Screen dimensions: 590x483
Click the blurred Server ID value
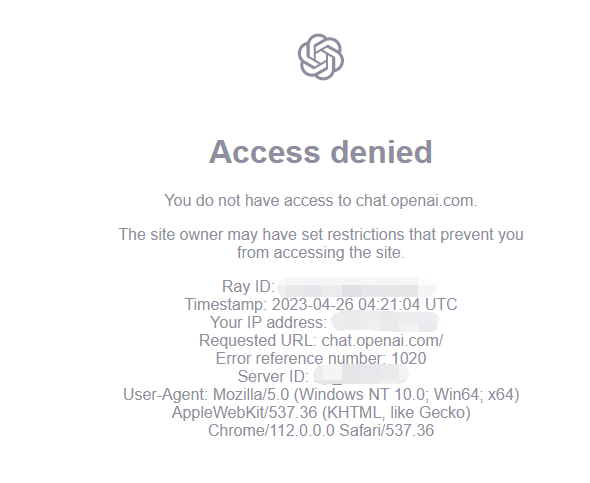360,376
